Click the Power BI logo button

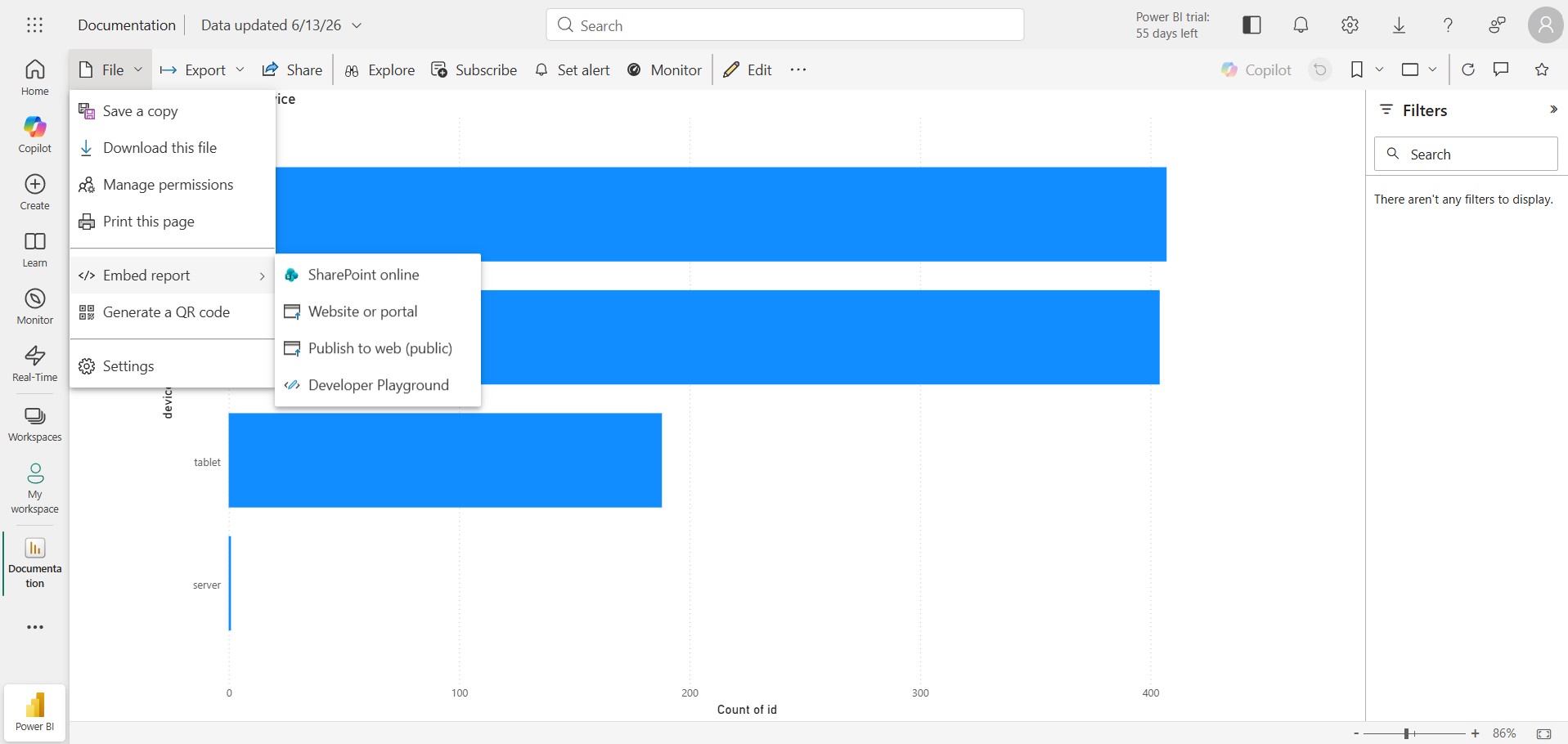[x=34, y=712]
